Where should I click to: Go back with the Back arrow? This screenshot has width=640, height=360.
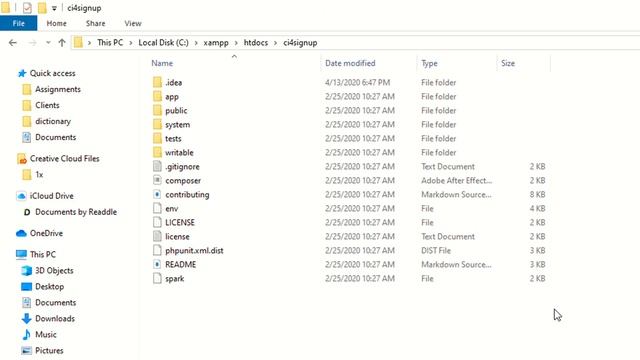pos(13,42)
